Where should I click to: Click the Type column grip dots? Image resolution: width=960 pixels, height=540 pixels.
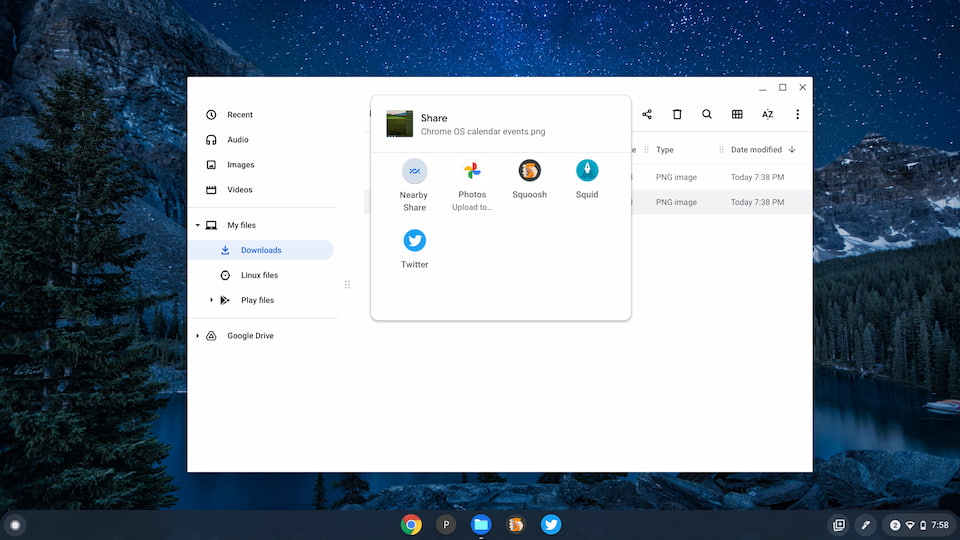click(646, 149)
